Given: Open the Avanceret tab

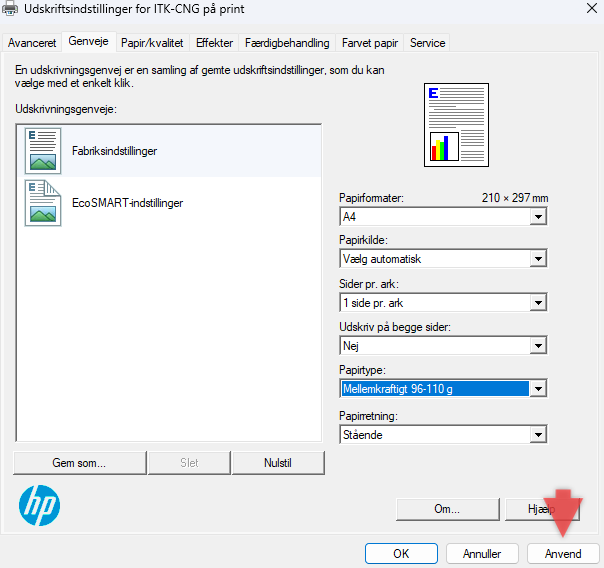Looking at the screenshot, I should pos(32,43).
